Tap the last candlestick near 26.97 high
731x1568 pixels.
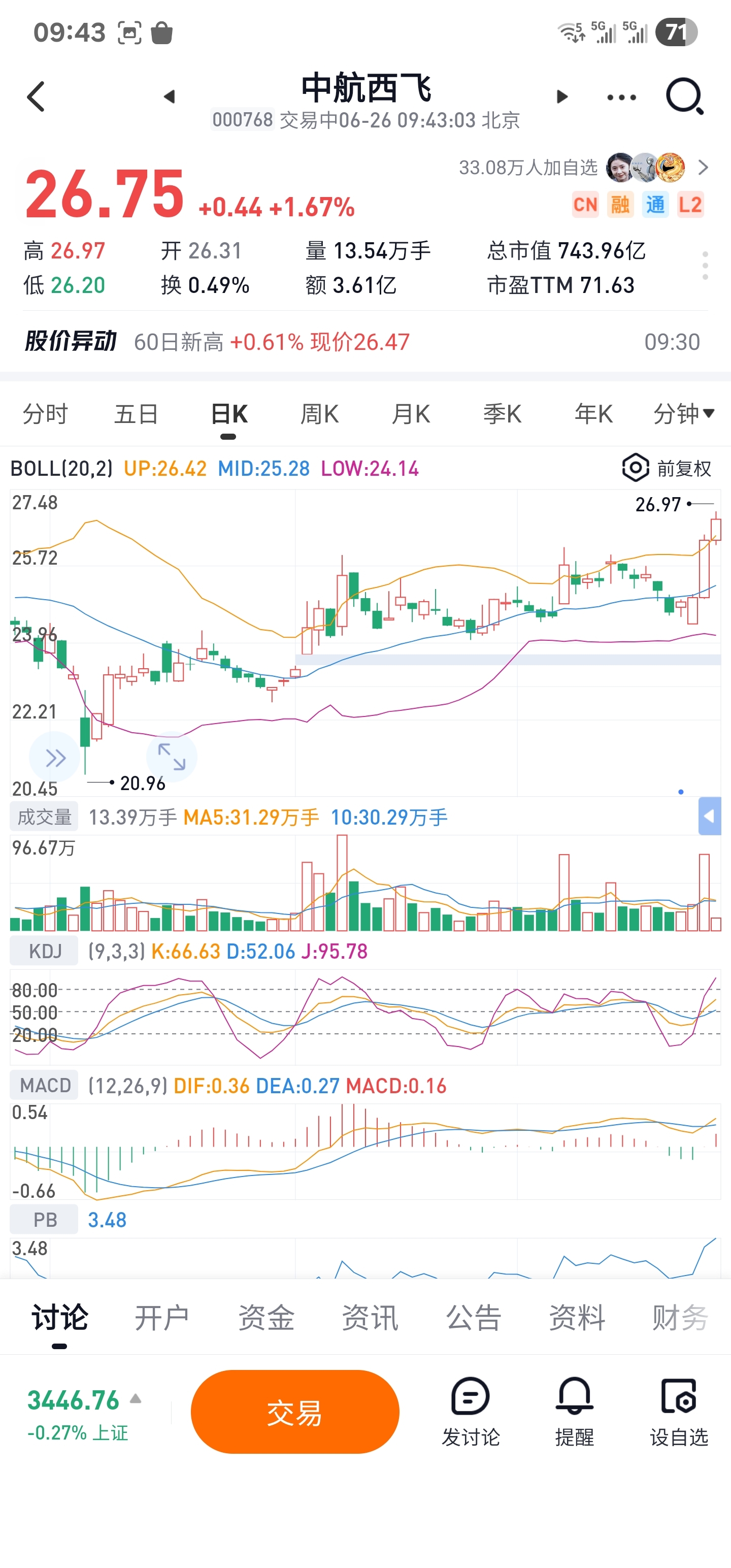(x=716, y=529)
